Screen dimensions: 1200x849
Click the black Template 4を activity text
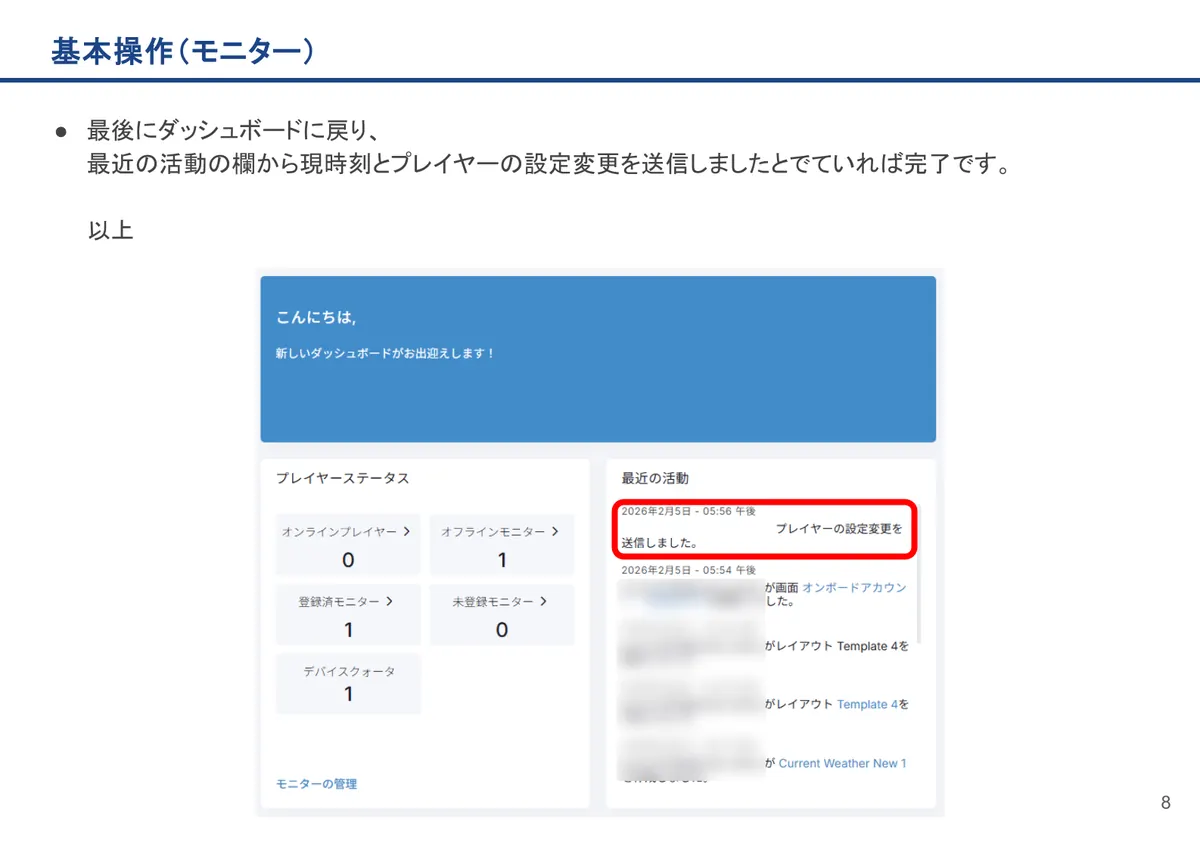(873, 646)
